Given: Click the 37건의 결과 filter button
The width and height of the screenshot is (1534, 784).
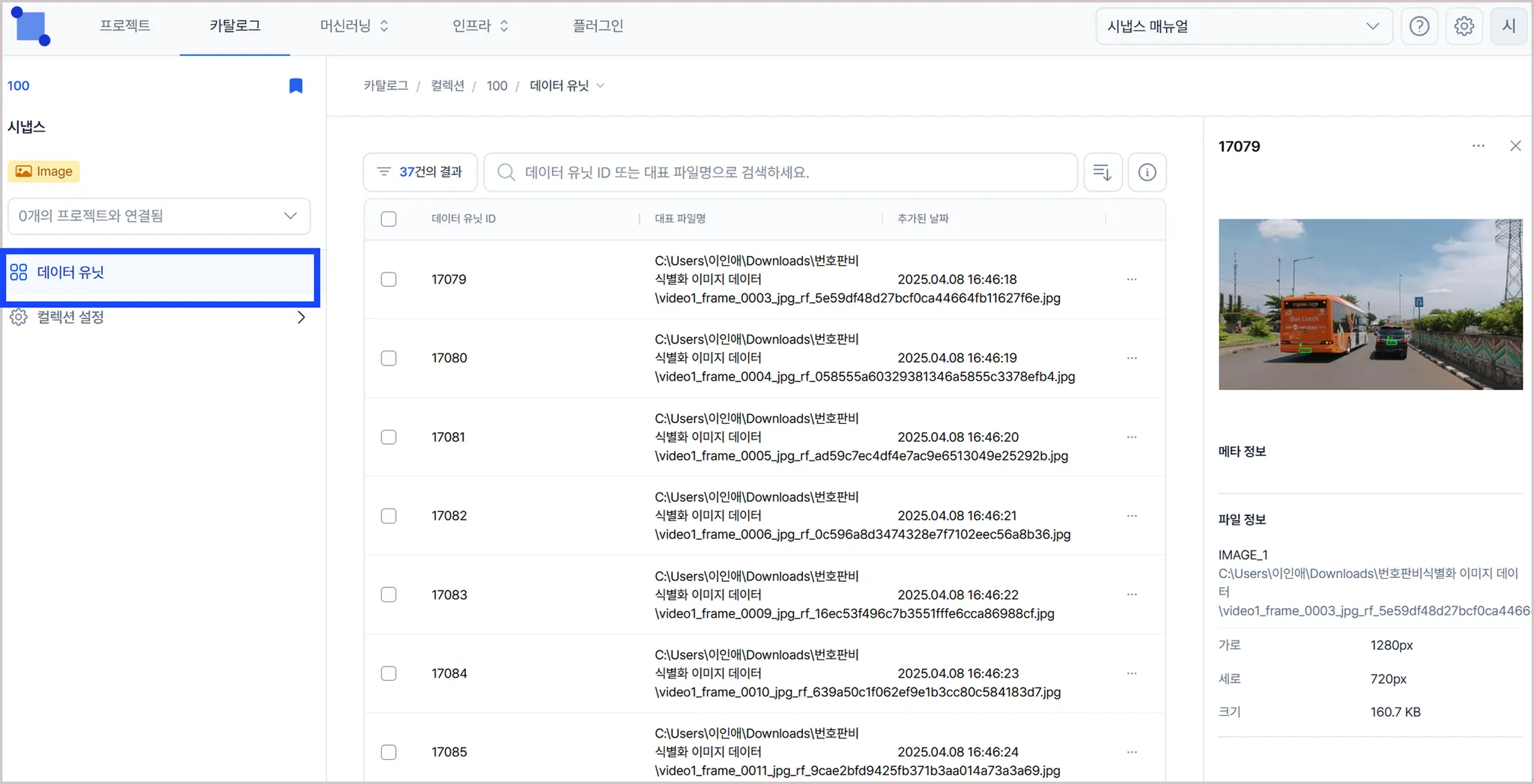Looking at the screenshot, I should coord(420,172).
